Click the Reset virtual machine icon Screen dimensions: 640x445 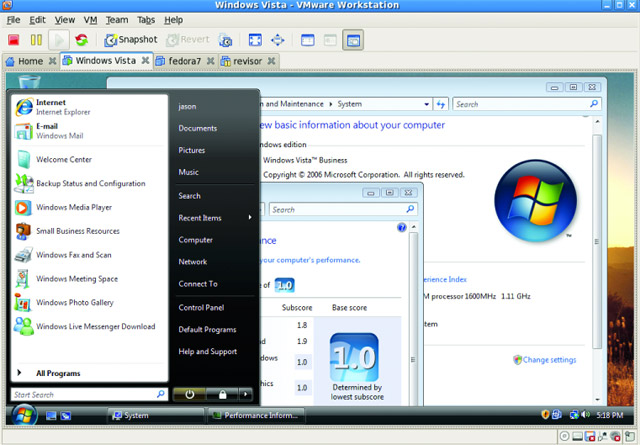pos(82,40)
